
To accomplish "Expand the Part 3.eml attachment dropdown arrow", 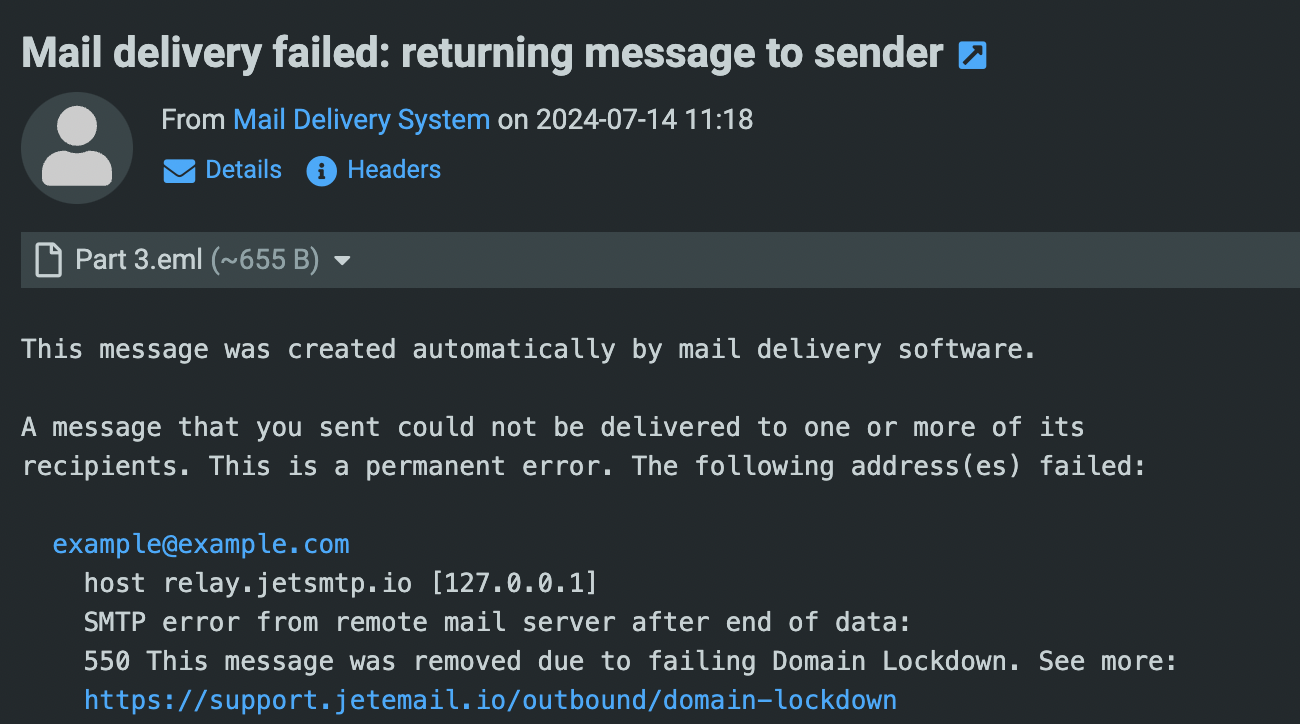I will tap(342, 261).
